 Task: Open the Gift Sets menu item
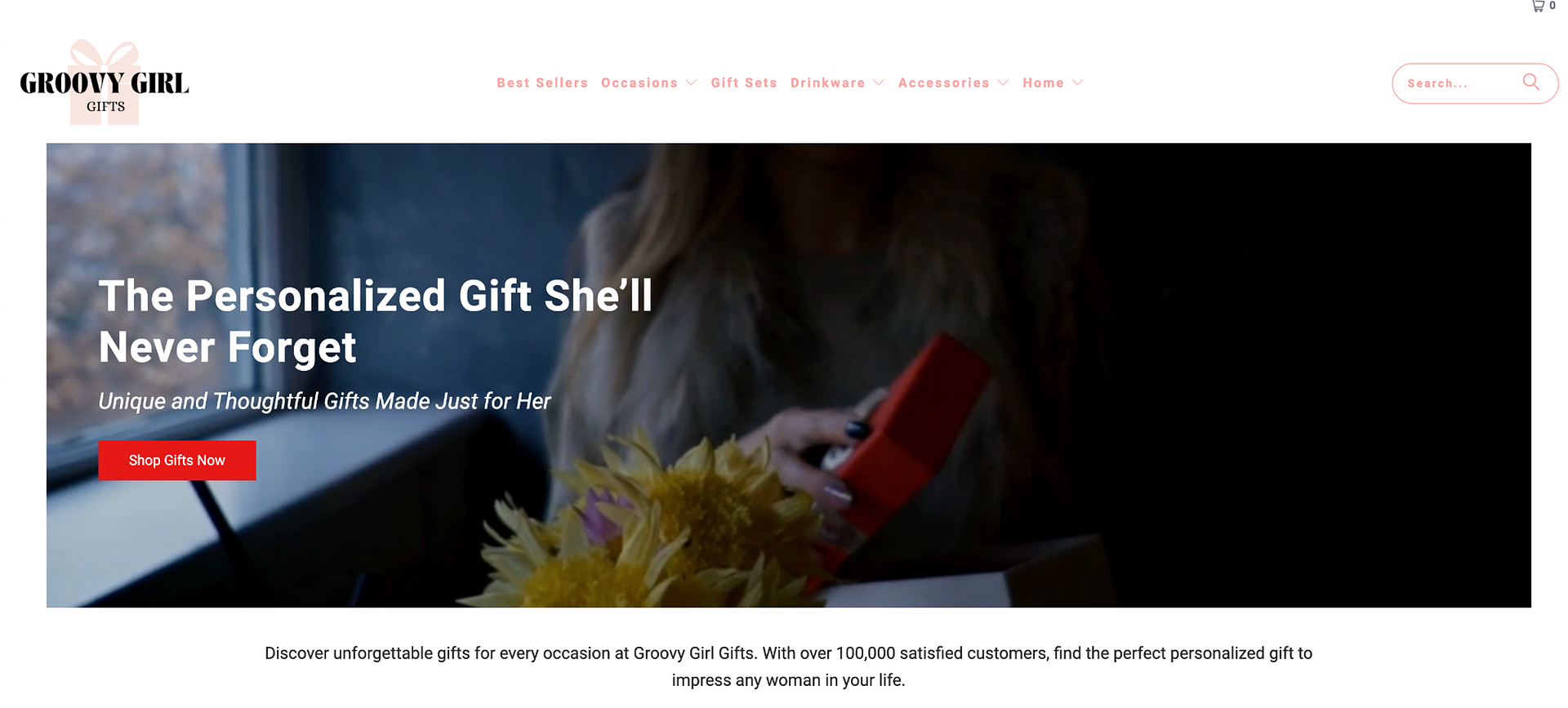pyautogui.click(x=744, y=83)
